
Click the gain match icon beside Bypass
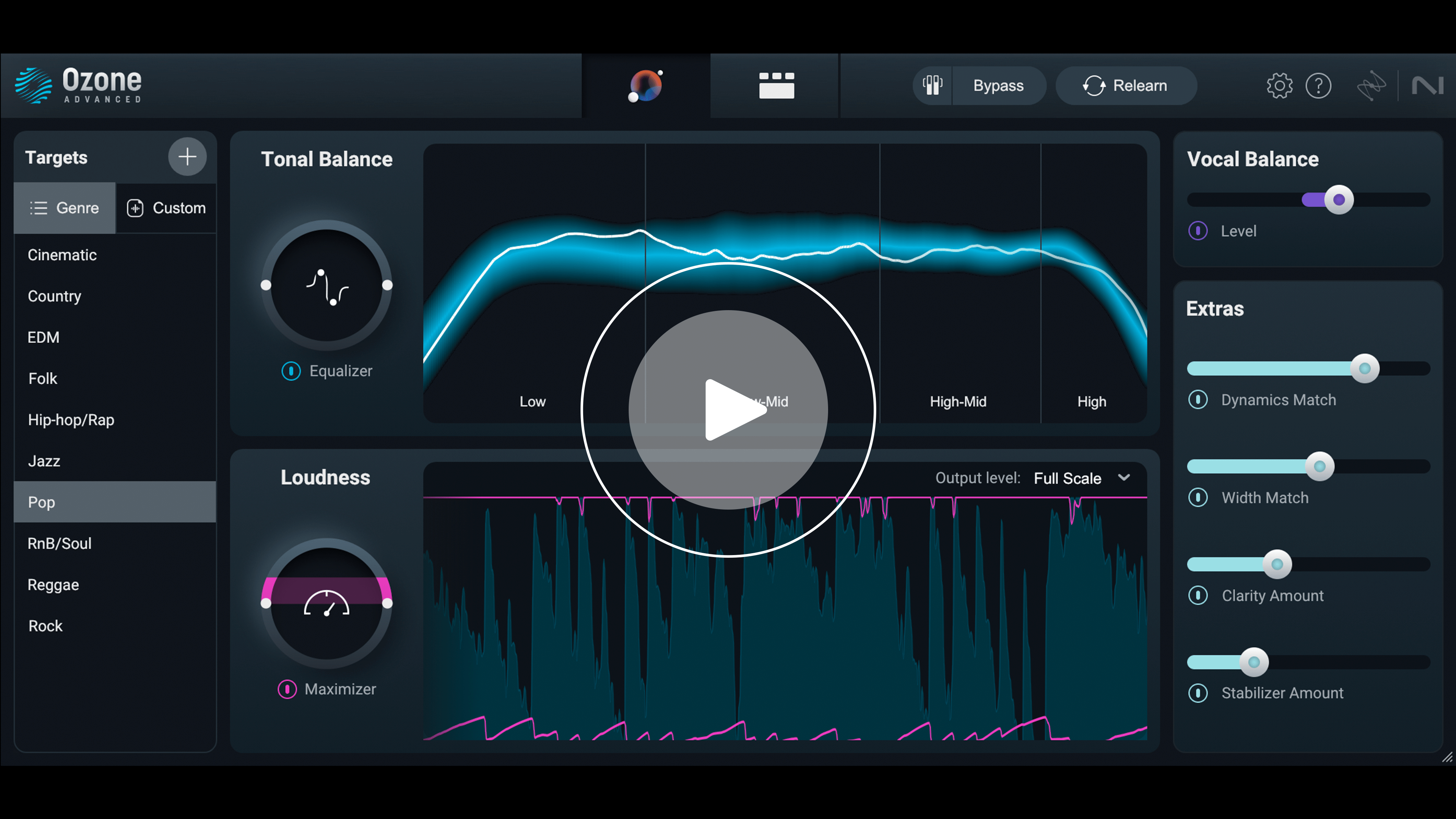[933, 85]
